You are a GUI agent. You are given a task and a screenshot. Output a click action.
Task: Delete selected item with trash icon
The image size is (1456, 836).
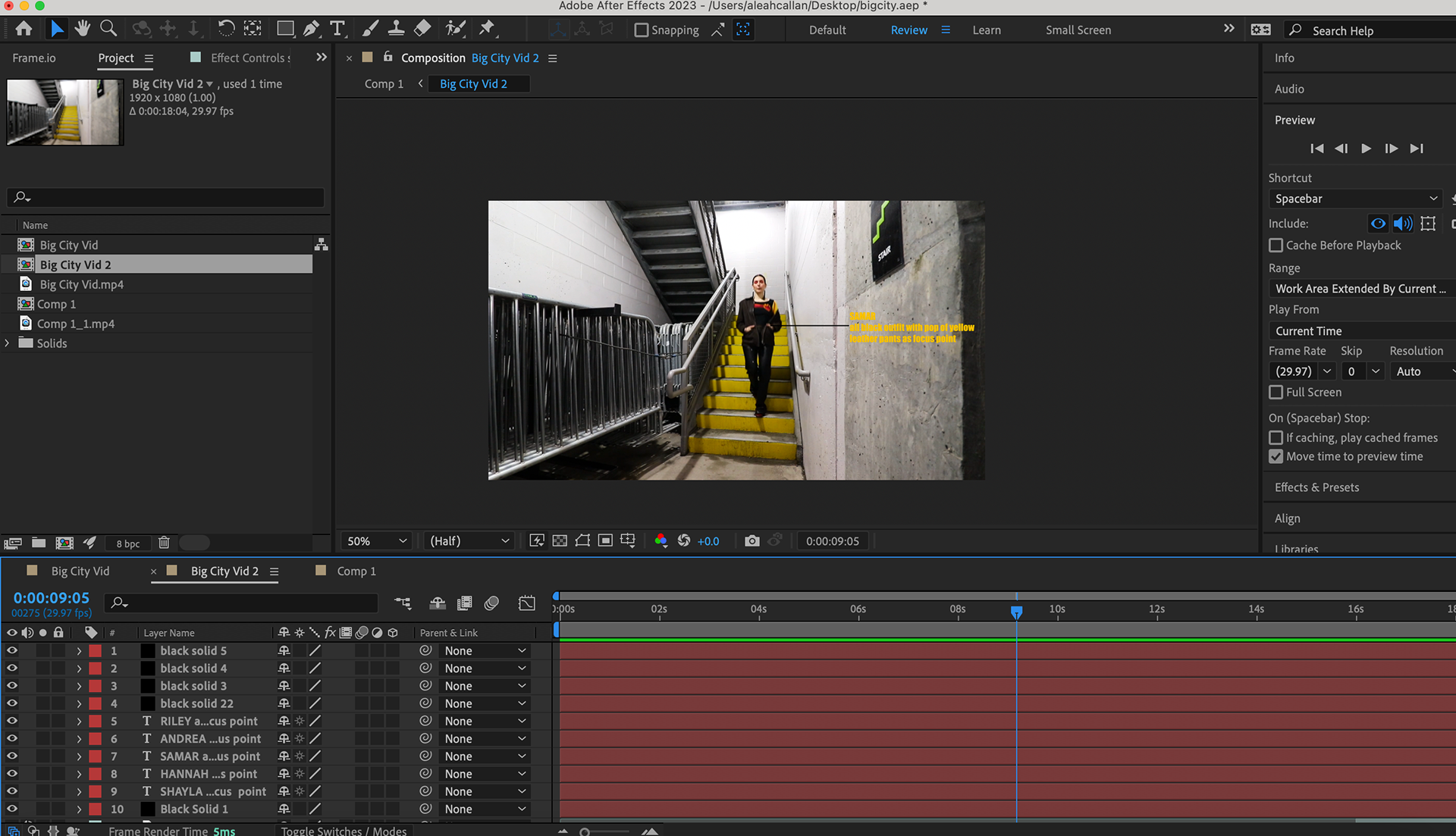pyautogui.click(x=164, y=543)
